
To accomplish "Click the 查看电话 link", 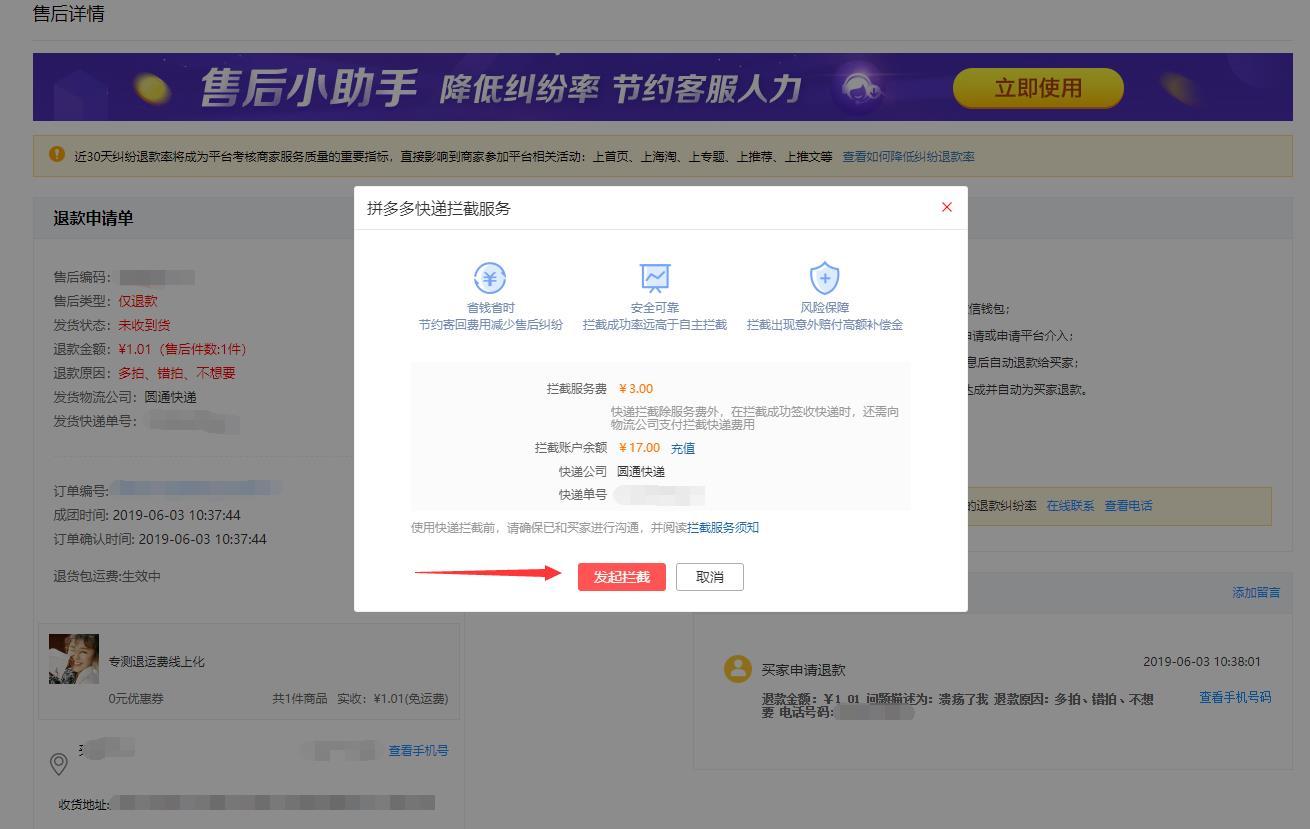I will click(1128, 506).
